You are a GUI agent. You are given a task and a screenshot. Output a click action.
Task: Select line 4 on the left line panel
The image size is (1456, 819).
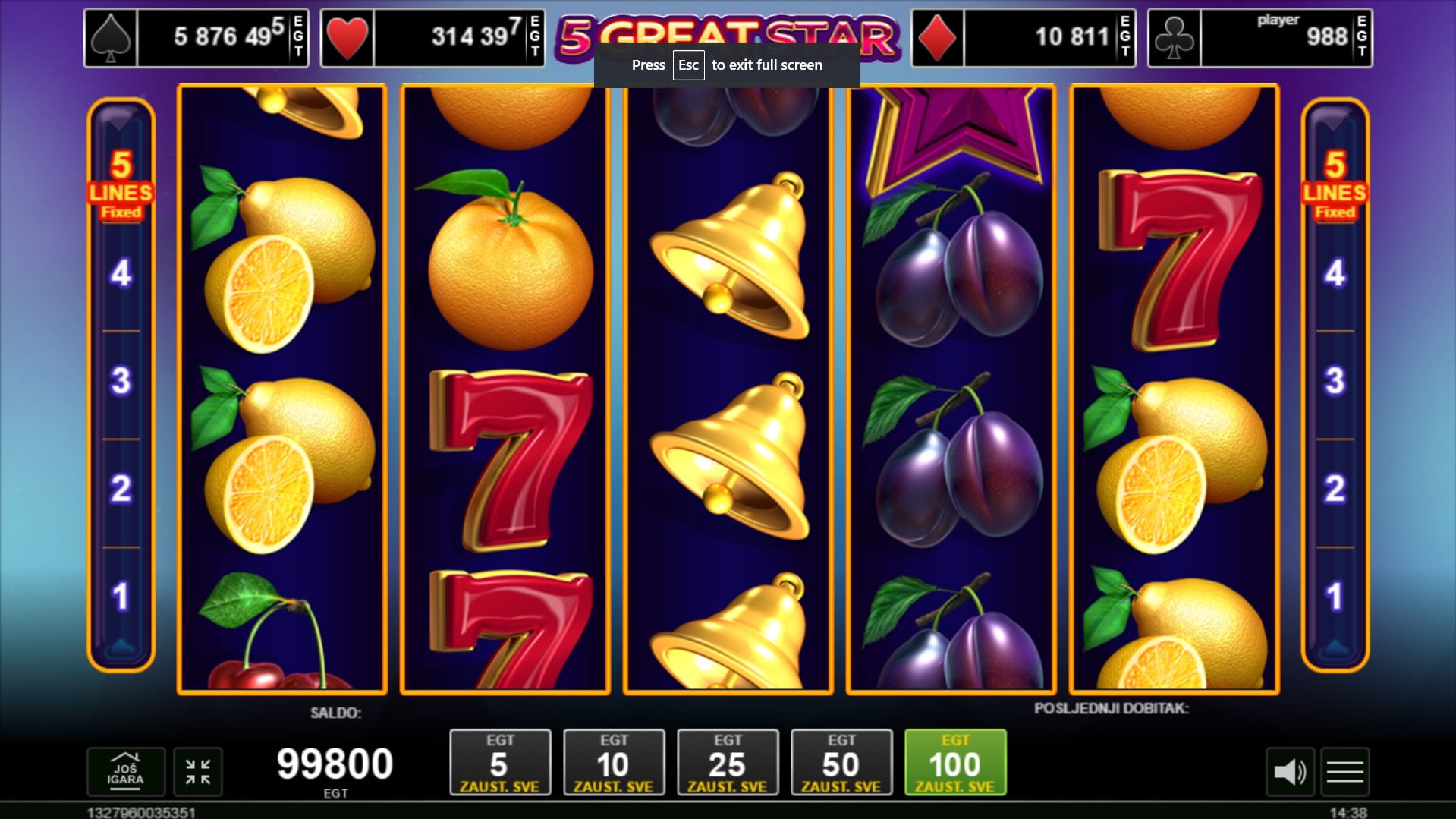[121, 274]
